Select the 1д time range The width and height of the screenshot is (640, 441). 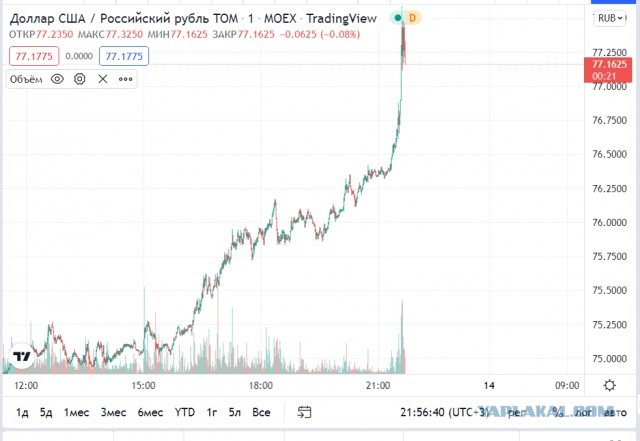tap(22, 412)
